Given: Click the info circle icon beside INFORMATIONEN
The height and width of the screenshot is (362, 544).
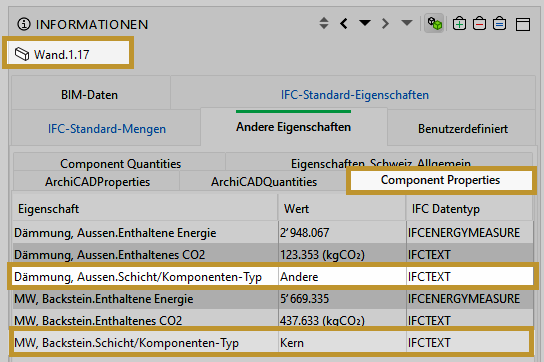Looking at the screenshot, I should coord(24,24).
